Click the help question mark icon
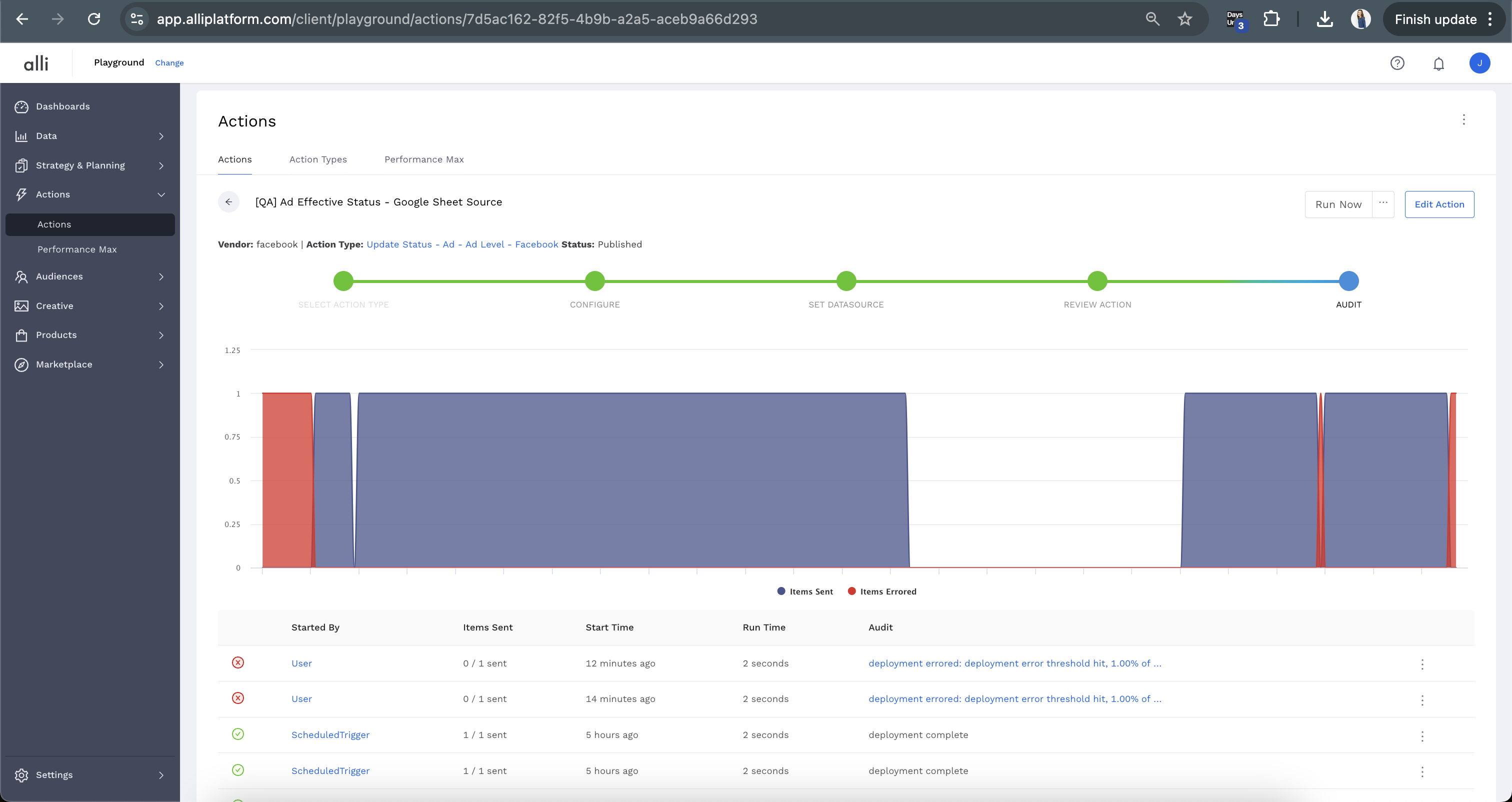 [1397, 63]
